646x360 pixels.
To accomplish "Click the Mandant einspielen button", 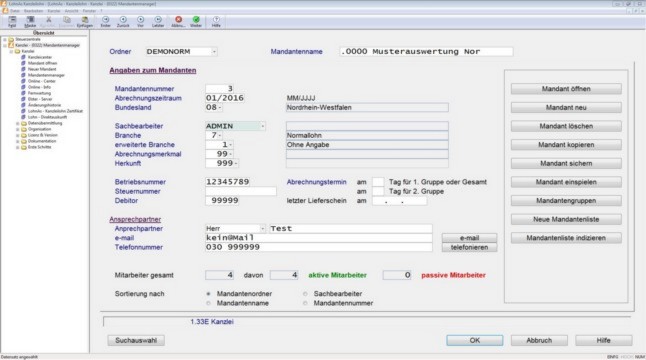I will coord(566,182).
